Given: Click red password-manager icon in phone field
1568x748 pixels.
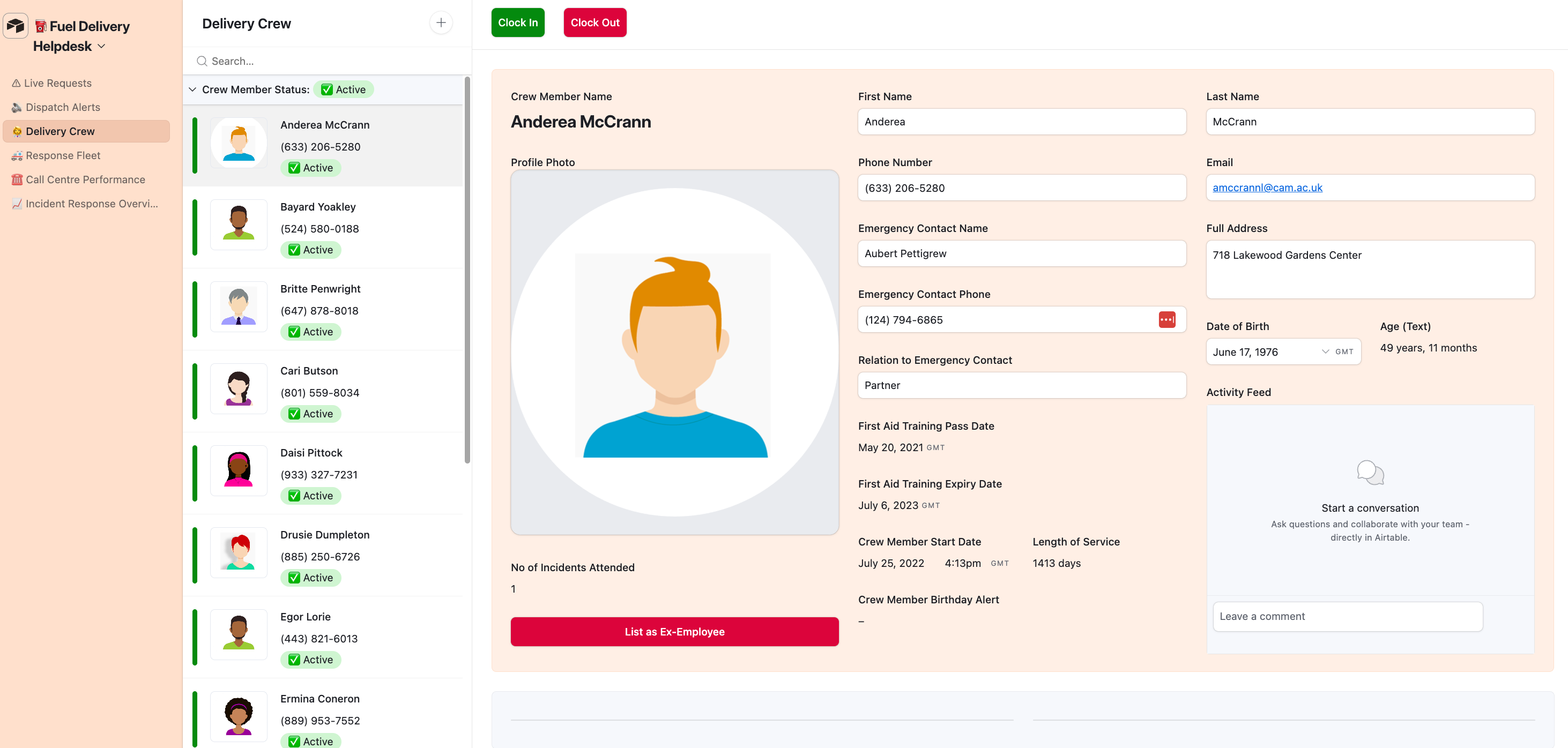Looking at the screenshot, I should (1166, 319).
